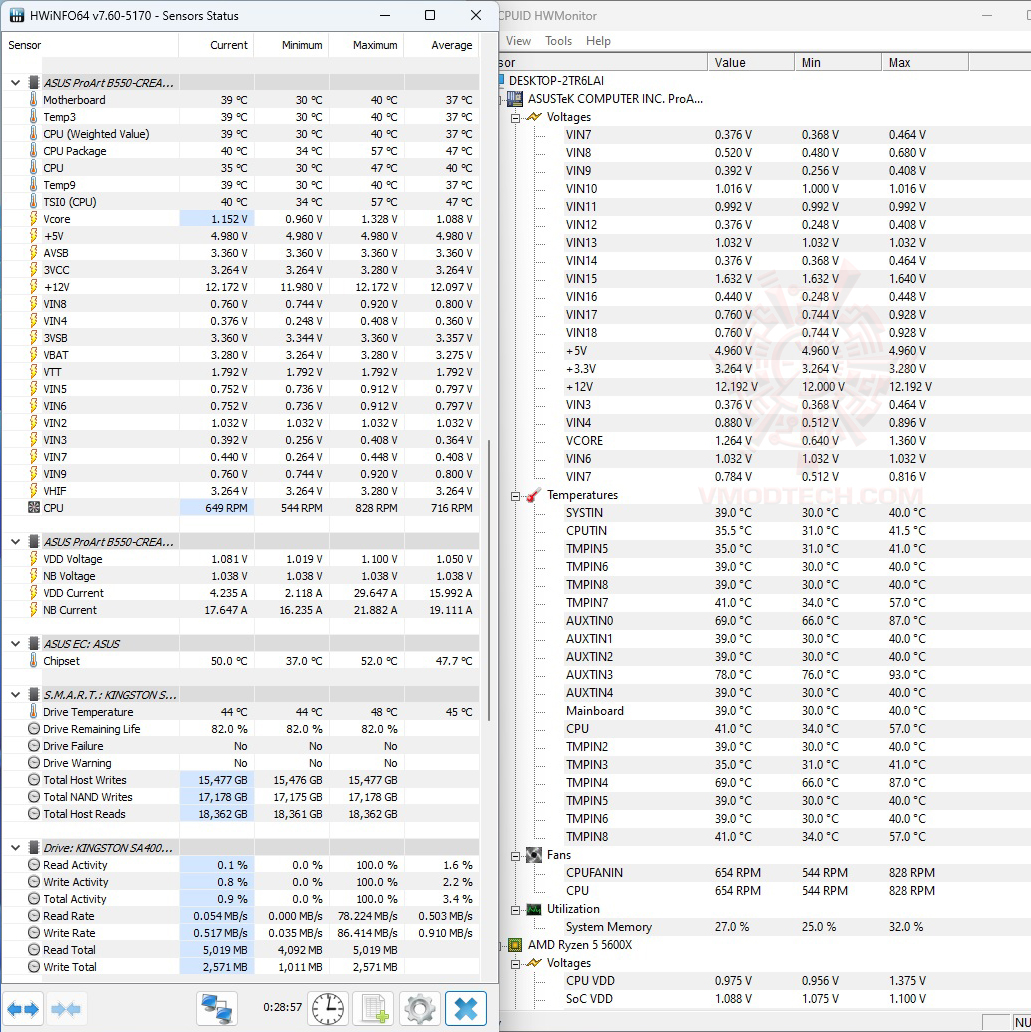Image resolution: width=1031 pixels, height=1032 pixels.
Task: Open HWiNFO sensor settings gear icon
Action: click(x=419, y=1008)
